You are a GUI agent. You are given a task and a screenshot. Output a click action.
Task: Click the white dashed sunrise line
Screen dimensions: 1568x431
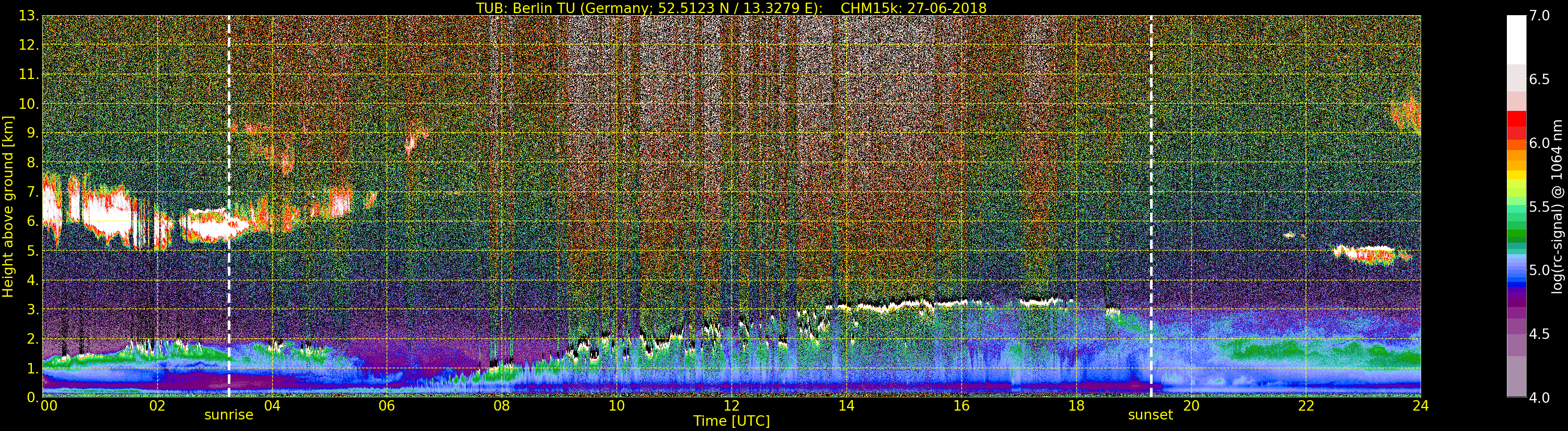[x=229, y=206]
